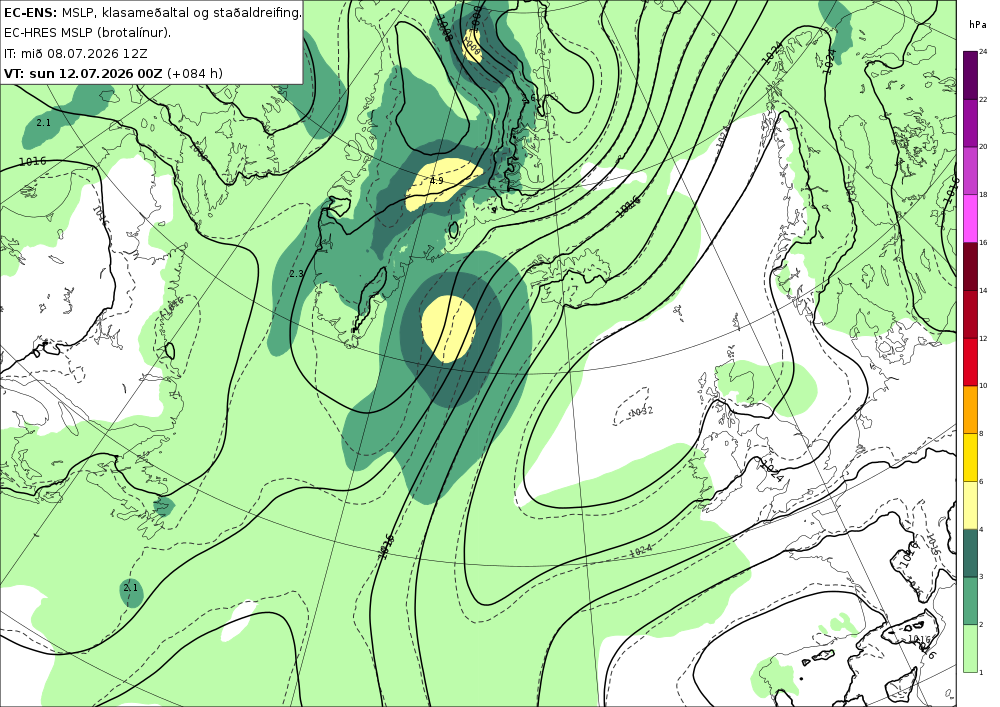1000x707 pixels.
Task: Click the legend tick label '12'
Action: pos(983,338)
